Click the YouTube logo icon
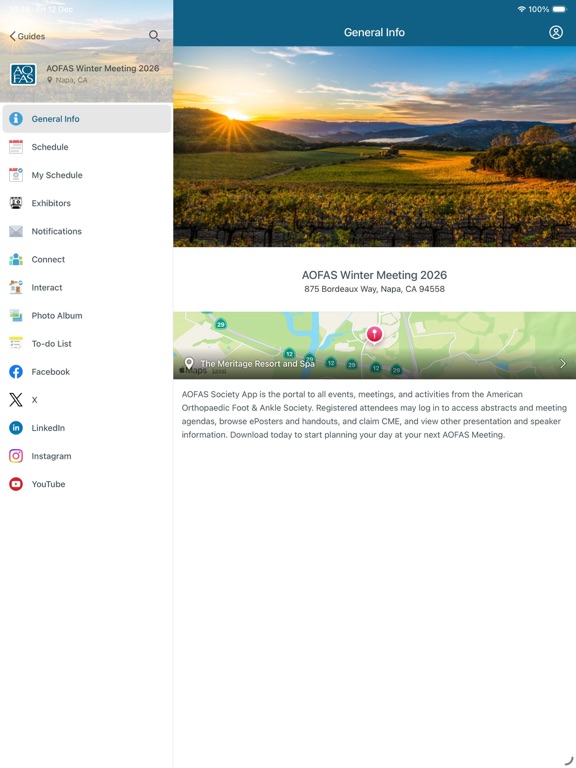The height and width of the screenshot is (768, 576). [x=16, y=484]
